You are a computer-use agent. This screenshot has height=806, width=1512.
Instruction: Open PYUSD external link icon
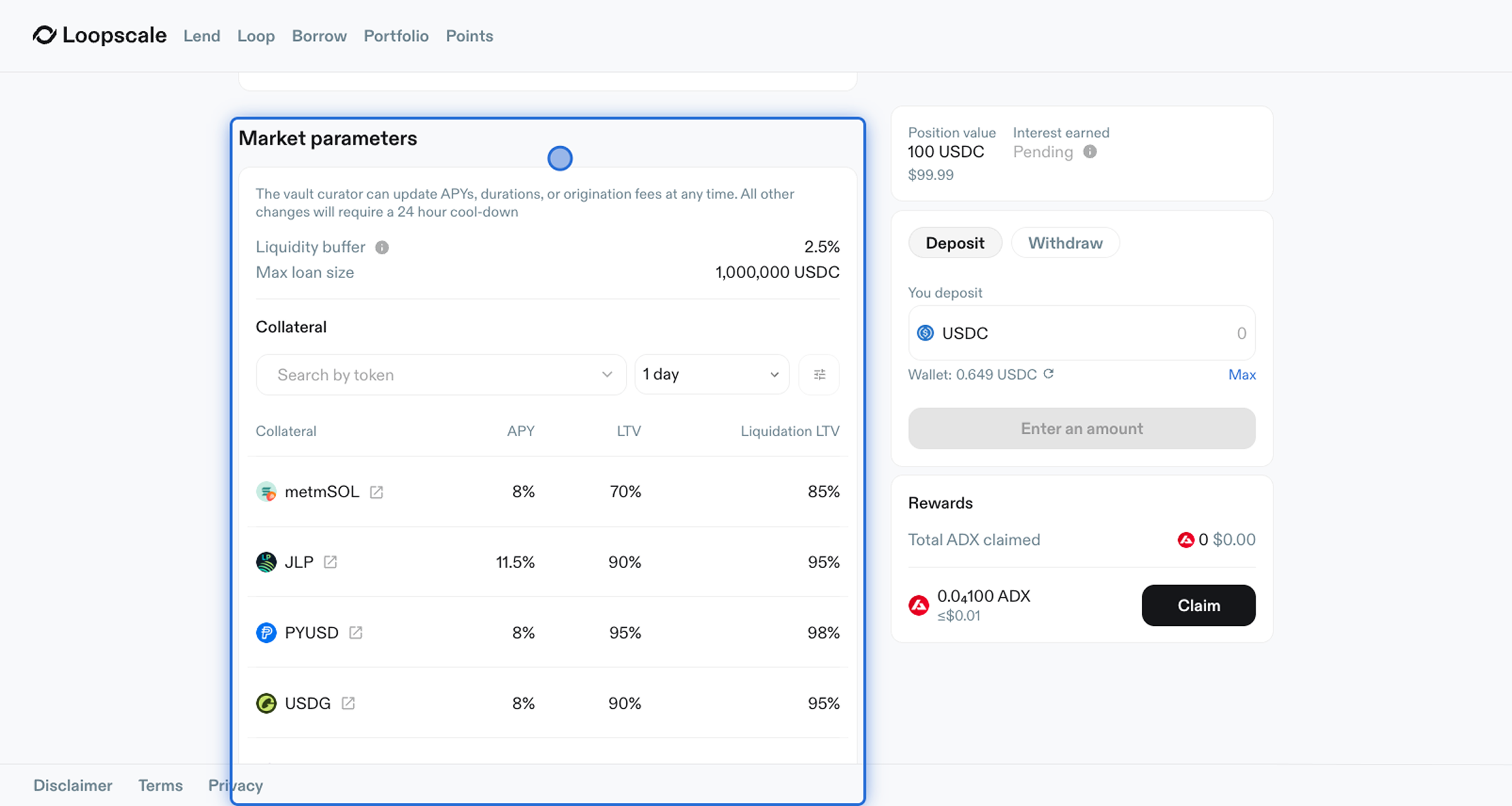[356, 633]
